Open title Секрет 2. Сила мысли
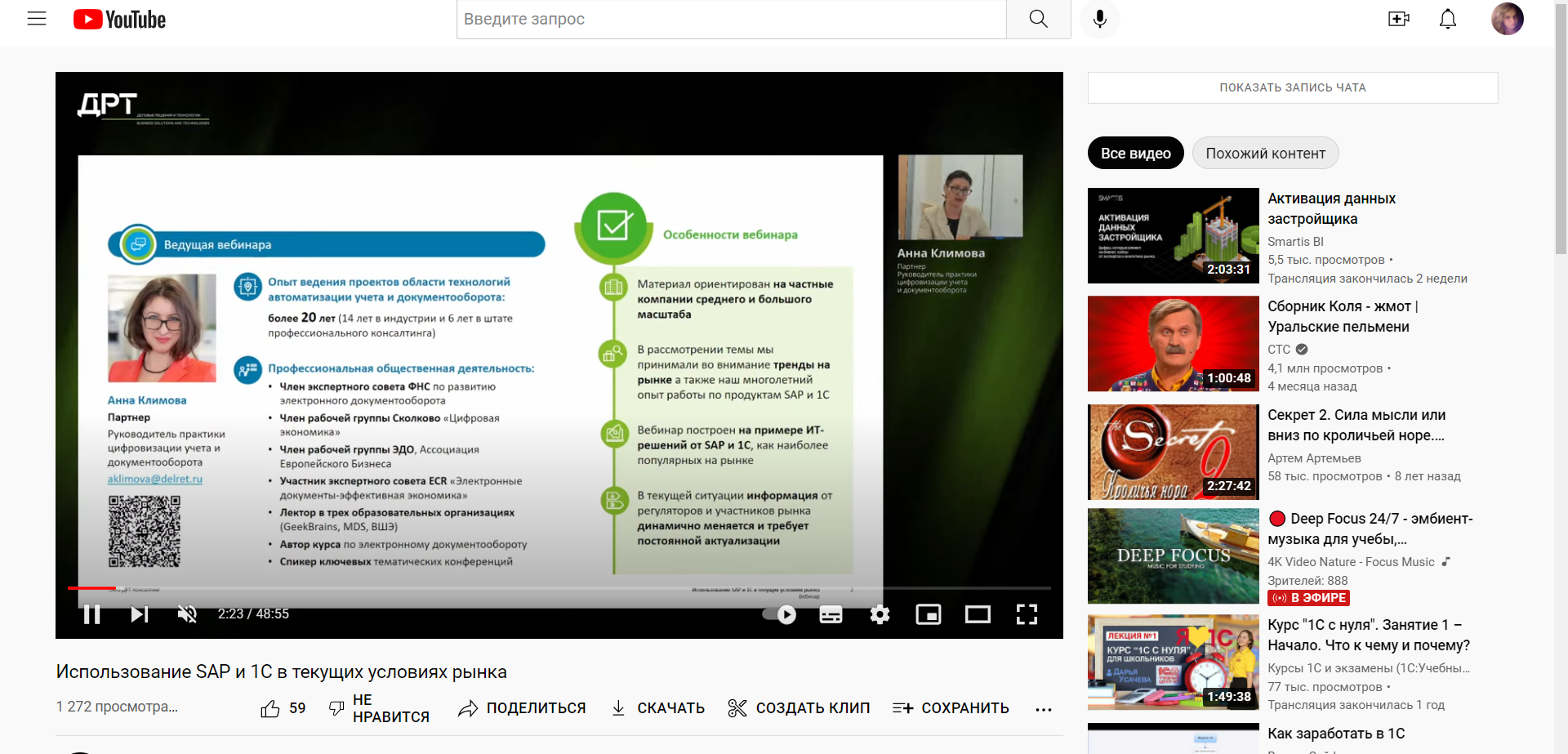1568x754 pixels. click(1356, 425)
